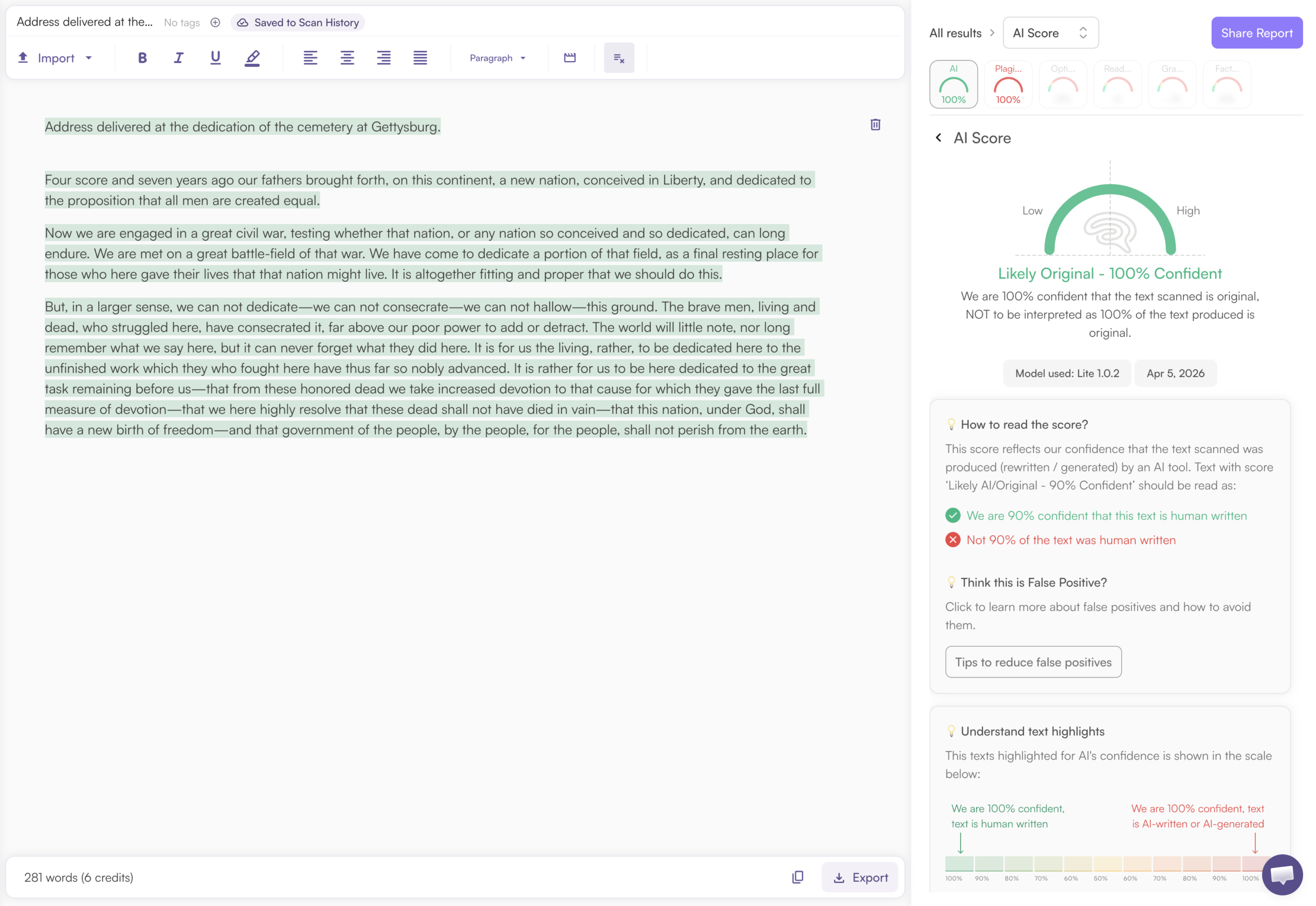Viewport: 1316px width, 906px height.
Task: Click the 100% human-written green color swatch
Action: 959,863
